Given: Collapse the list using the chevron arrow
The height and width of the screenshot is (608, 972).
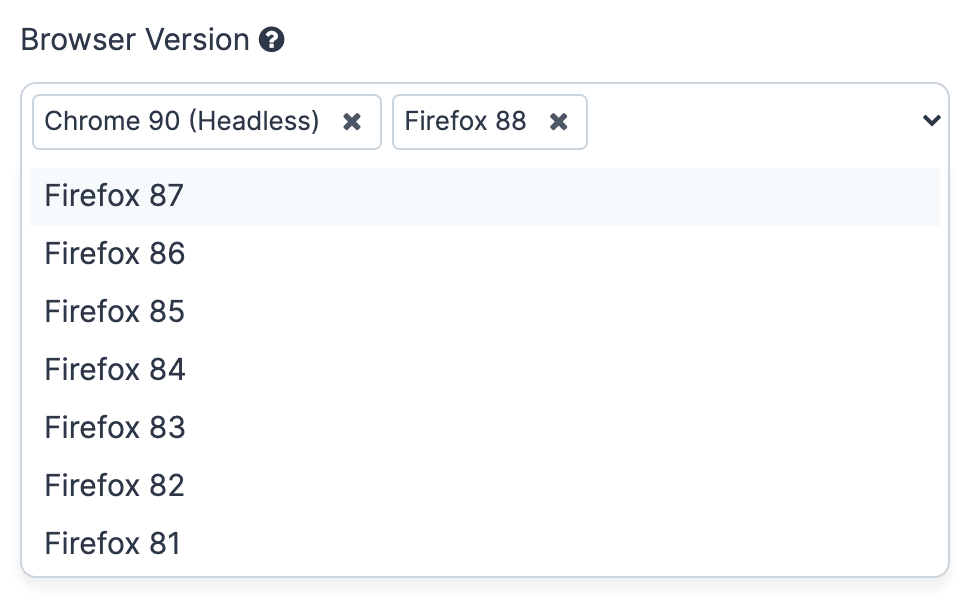Looking at the screenshot, I should [931, 120].
